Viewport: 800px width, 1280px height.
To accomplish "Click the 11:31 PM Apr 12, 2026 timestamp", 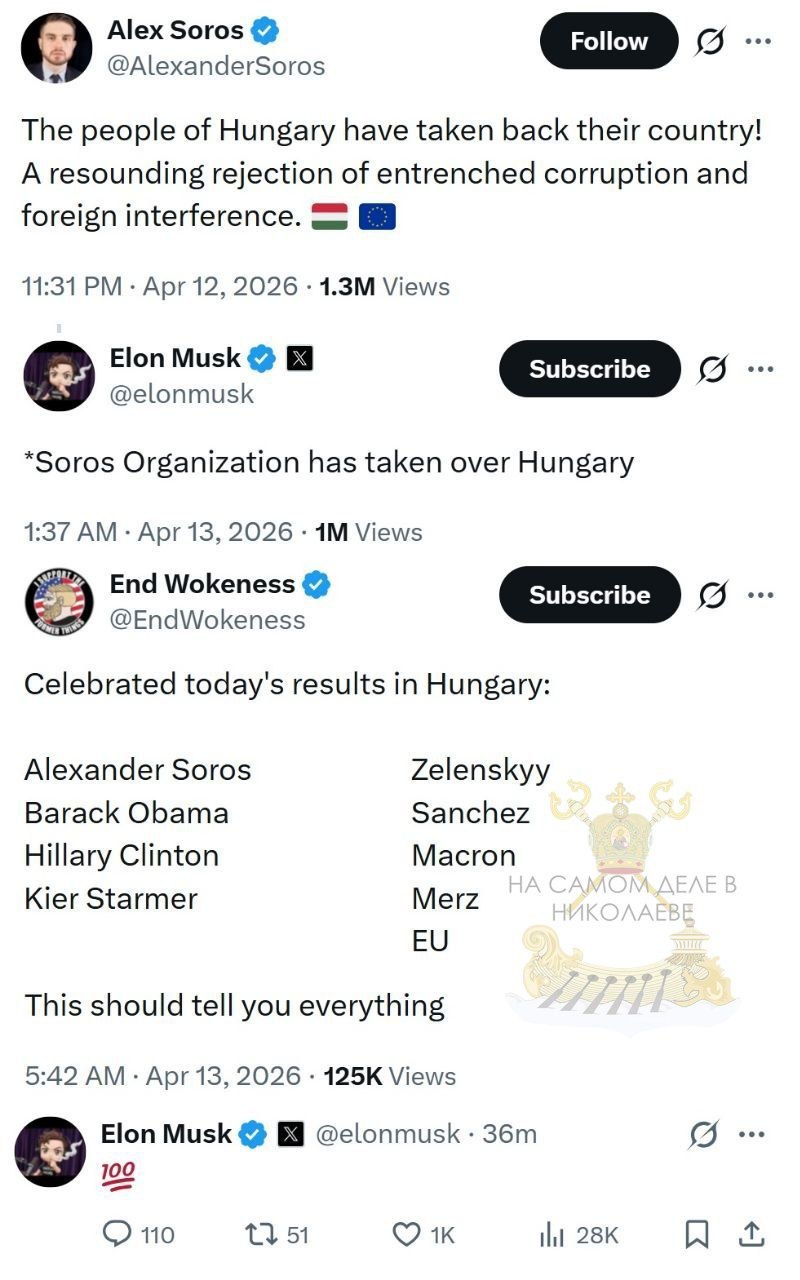I will tap(159, 287).
